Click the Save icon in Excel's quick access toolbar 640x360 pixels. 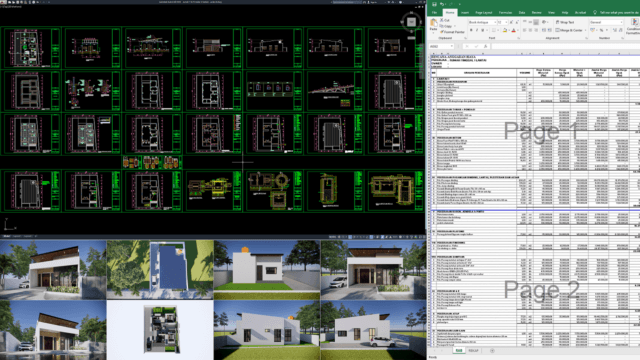[434, 4]
